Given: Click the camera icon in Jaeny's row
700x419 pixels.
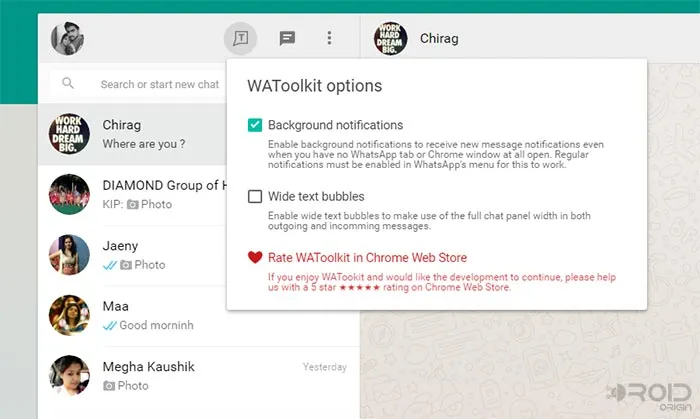Looking at the screenshot, I should pyautogui.click(x=126, y=265).
